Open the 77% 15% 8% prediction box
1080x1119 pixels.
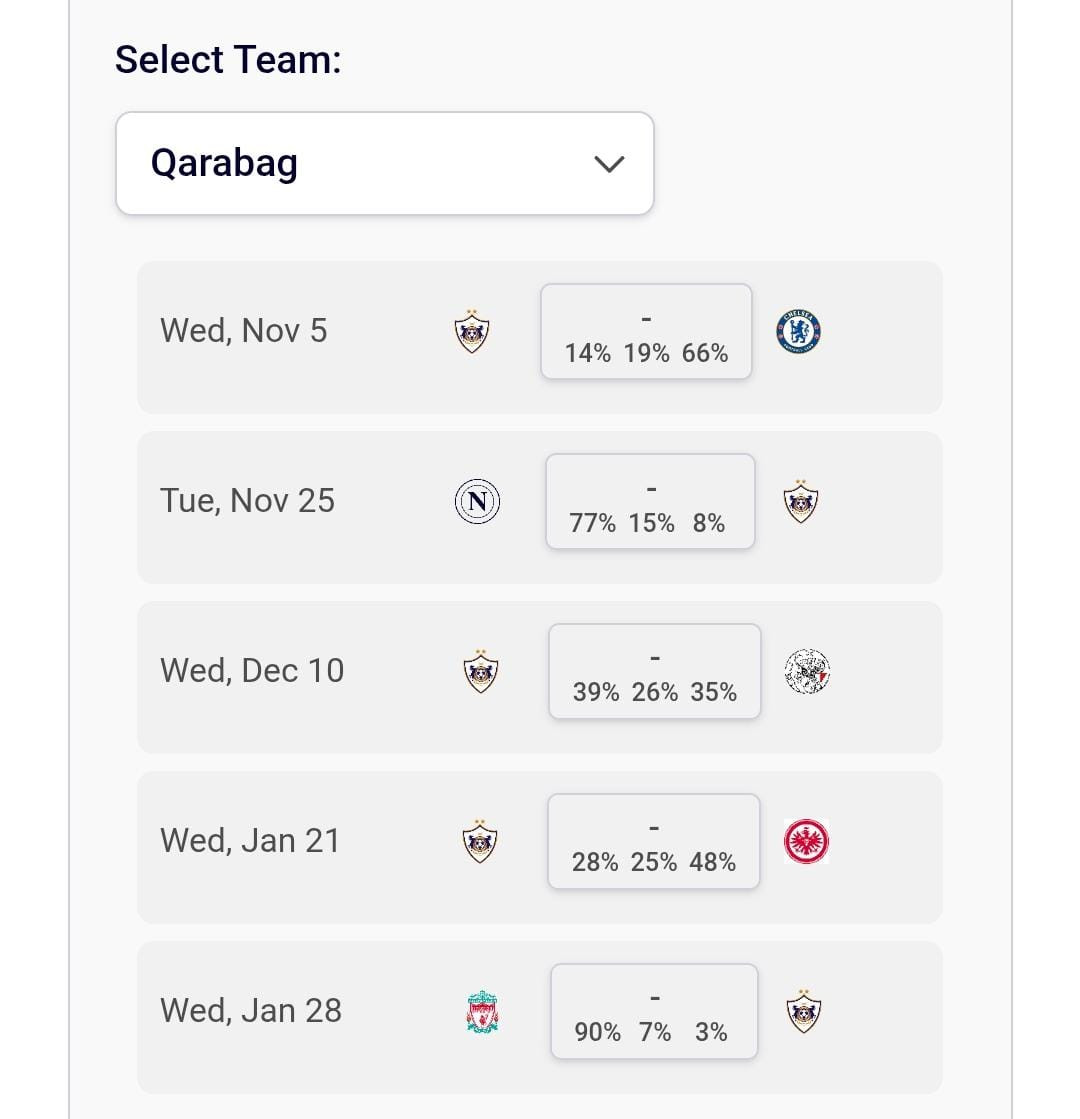point(650,502)
